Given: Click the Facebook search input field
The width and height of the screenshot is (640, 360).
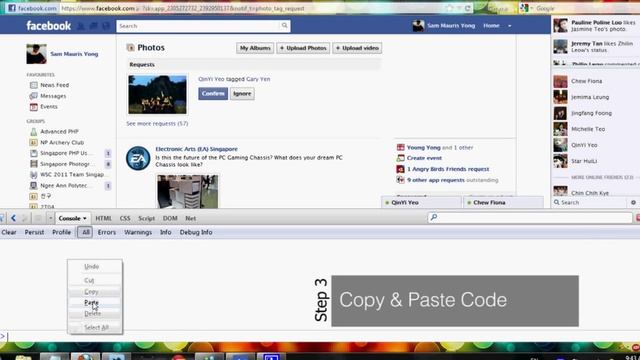Looking at the screenshot, I should (x=198, y=26).
